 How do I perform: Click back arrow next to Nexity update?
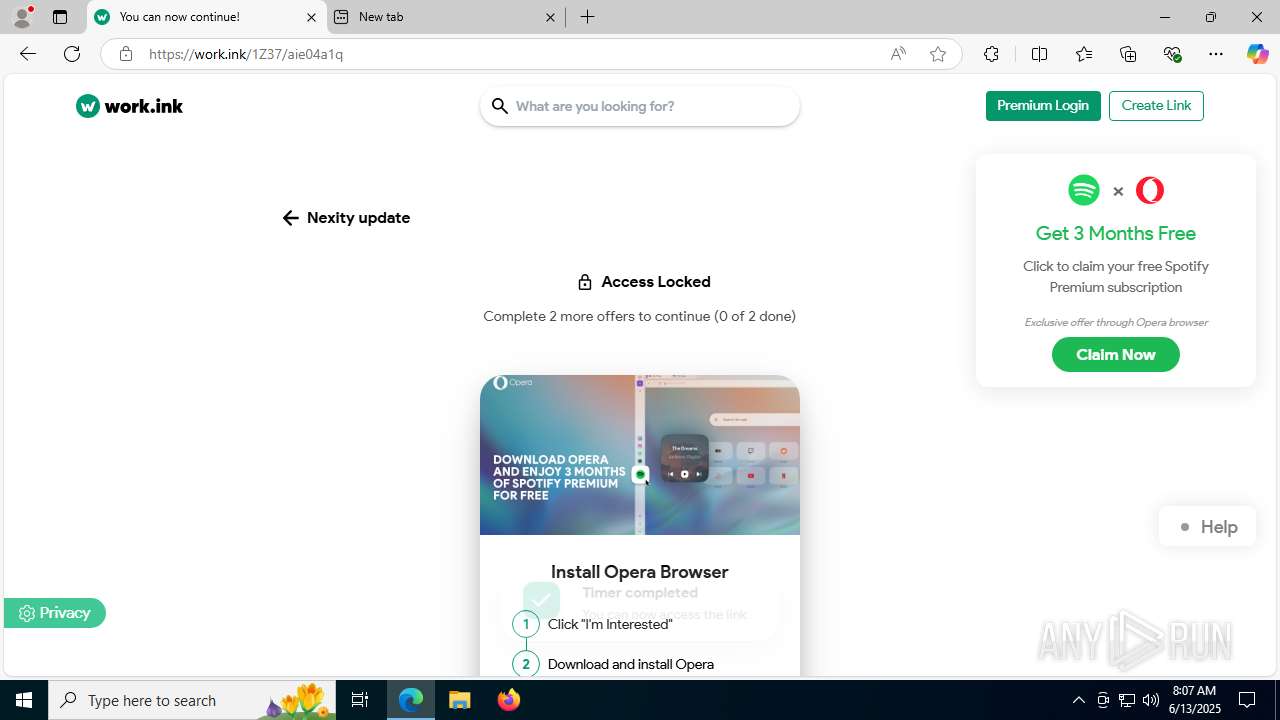290,218
